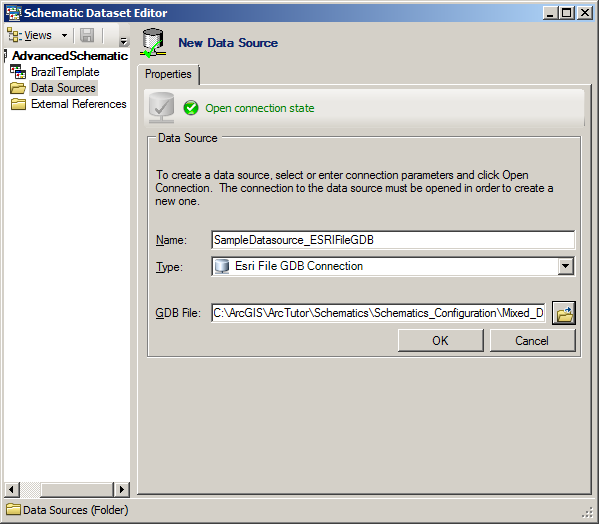Switch to the Properties tab

click(168, 74)
